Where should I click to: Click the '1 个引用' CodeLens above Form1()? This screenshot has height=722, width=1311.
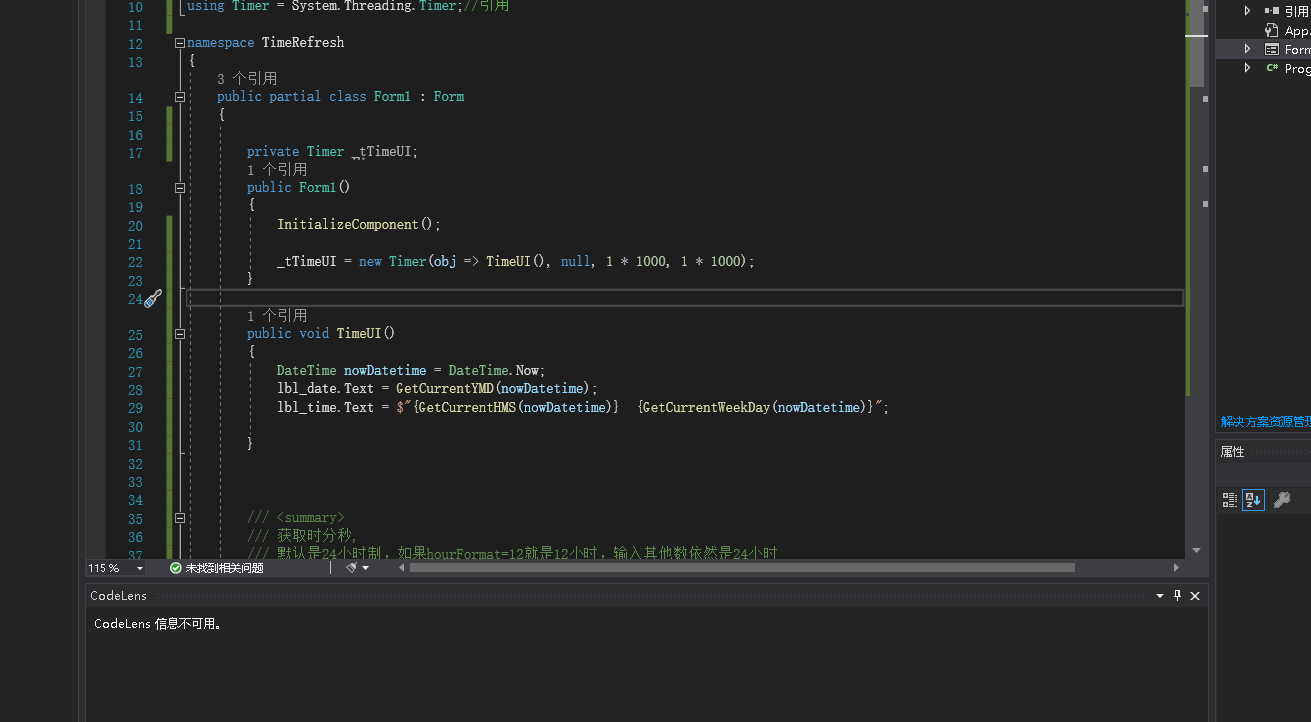[277, 170]
